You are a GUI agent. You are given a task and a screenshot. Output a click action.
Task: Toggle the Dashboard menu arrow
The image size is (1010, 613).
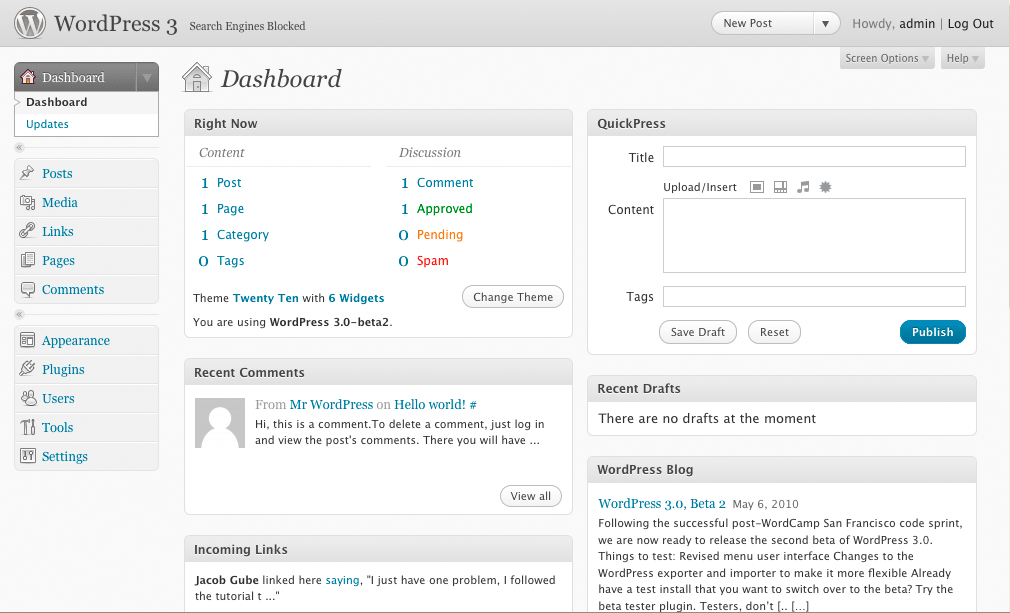146,78
